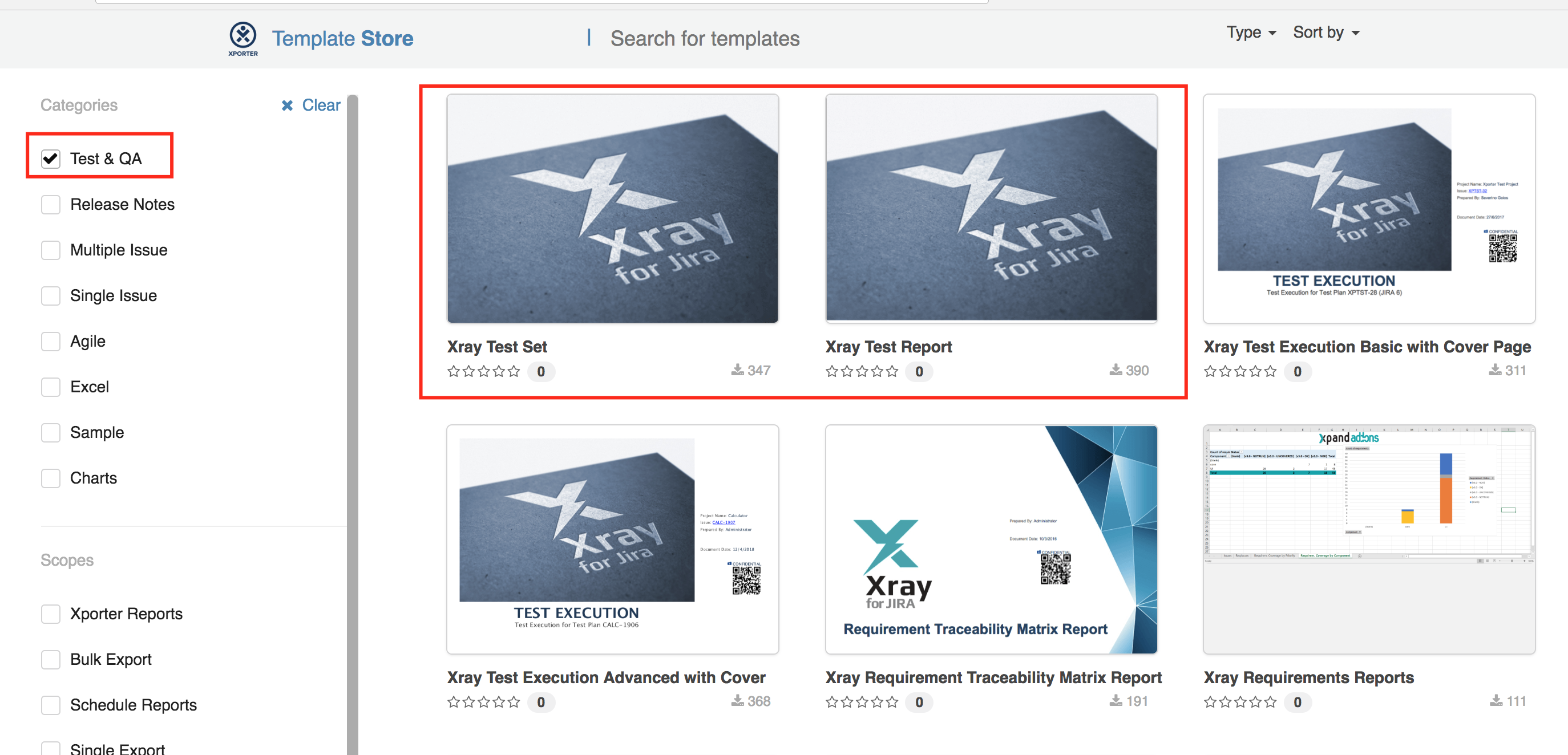Open the Type dropdown
The width and height of the screenshot is (1568, 755).
click(x=1251, y=33)
